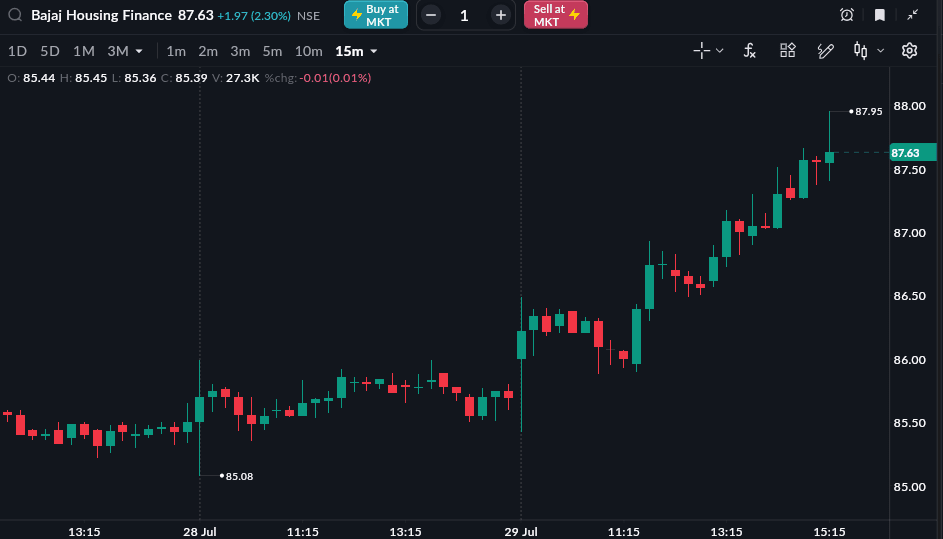Click the current price label 87.63 on axis

[913, 153]
